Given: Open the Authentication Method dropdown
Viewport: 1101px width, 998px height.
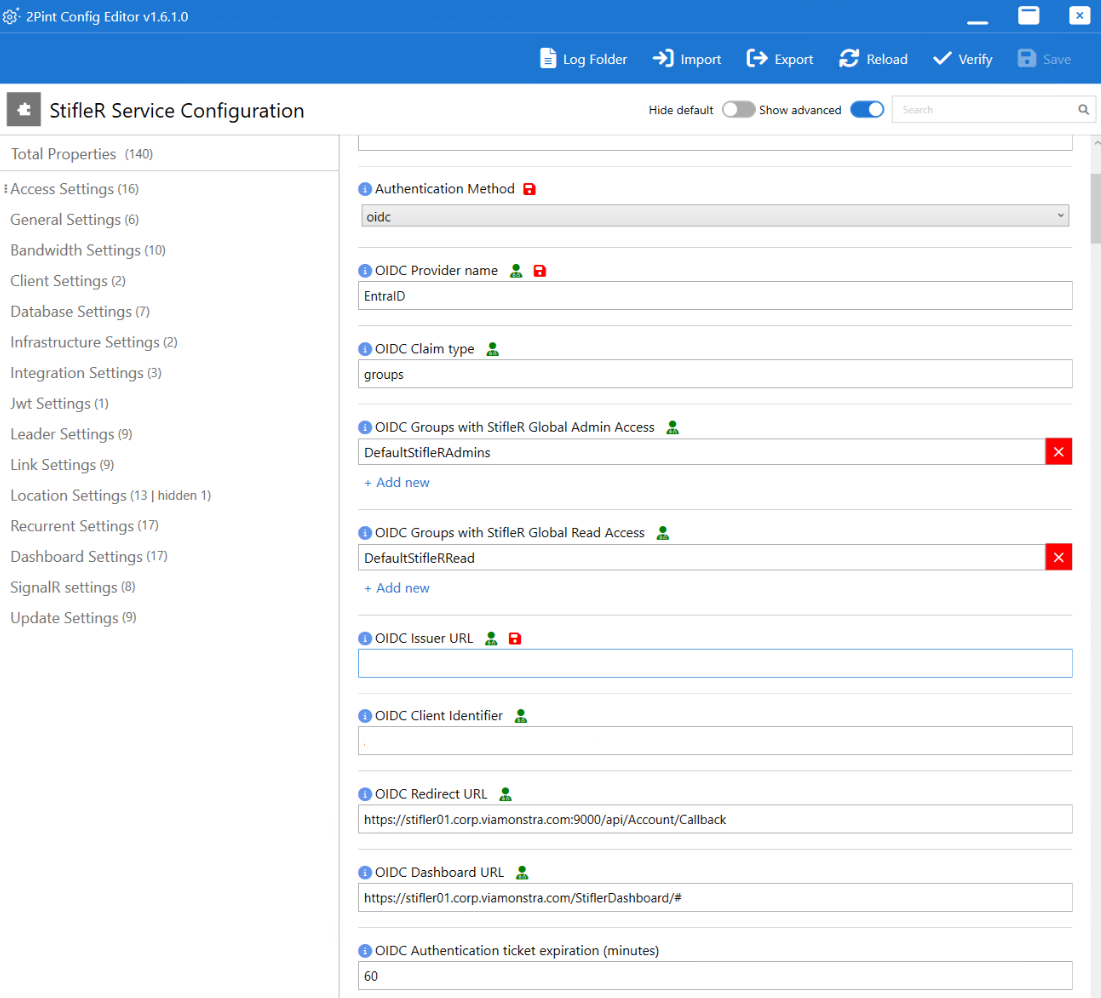Looking at the screenshot, I should pos(714,216).
